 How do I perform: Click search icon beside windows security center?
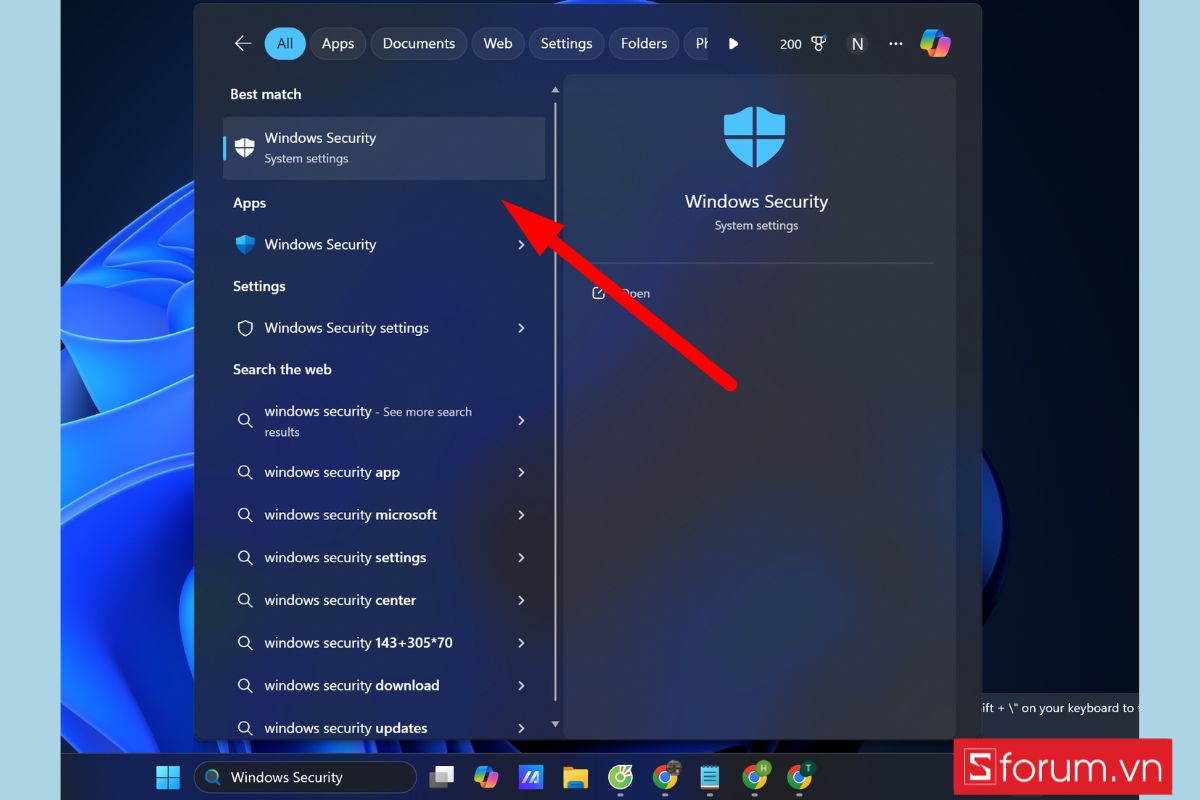(x=245, y=600)
